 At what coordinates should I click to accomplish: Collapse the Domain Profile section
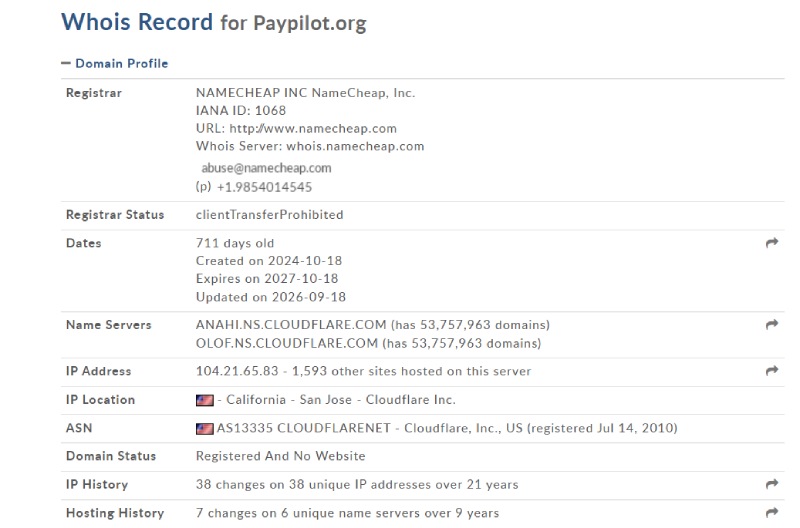114,63
